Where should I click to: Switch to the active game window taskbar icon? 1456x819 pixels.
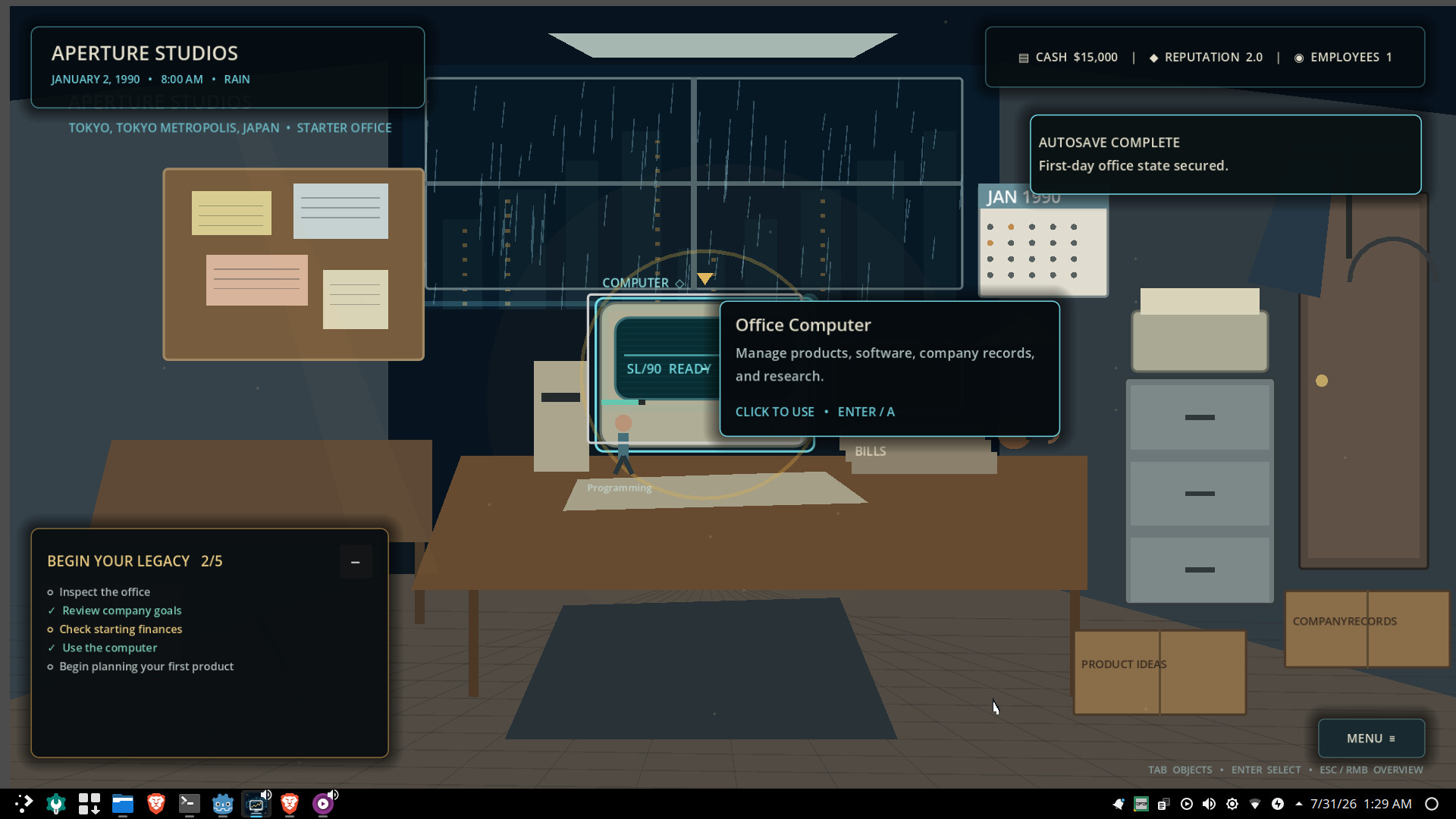pyautogui.click(x=256, y=804)
